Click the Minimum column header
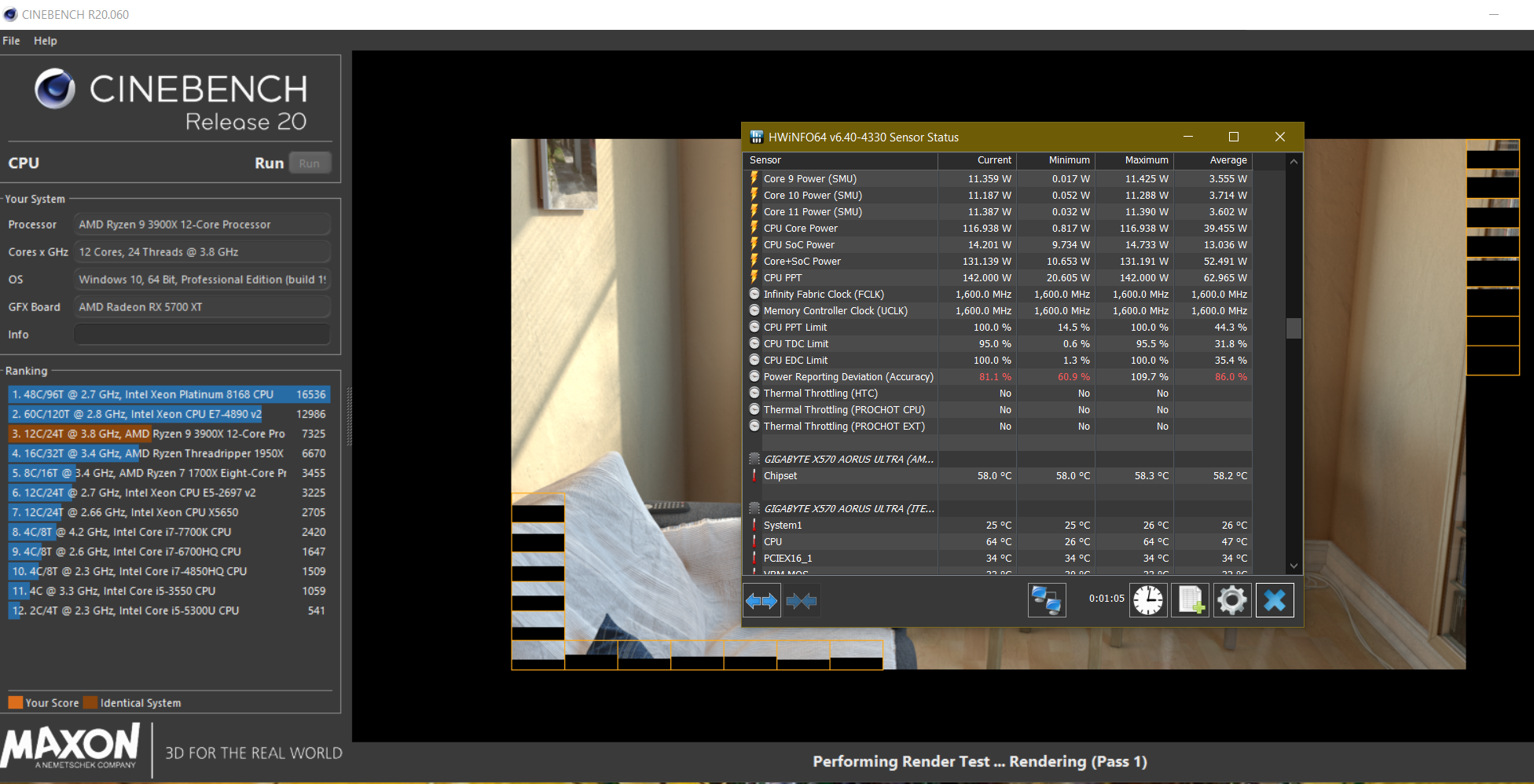The height and width of the screenshot is (784, 1534). tap(1056, 160)
